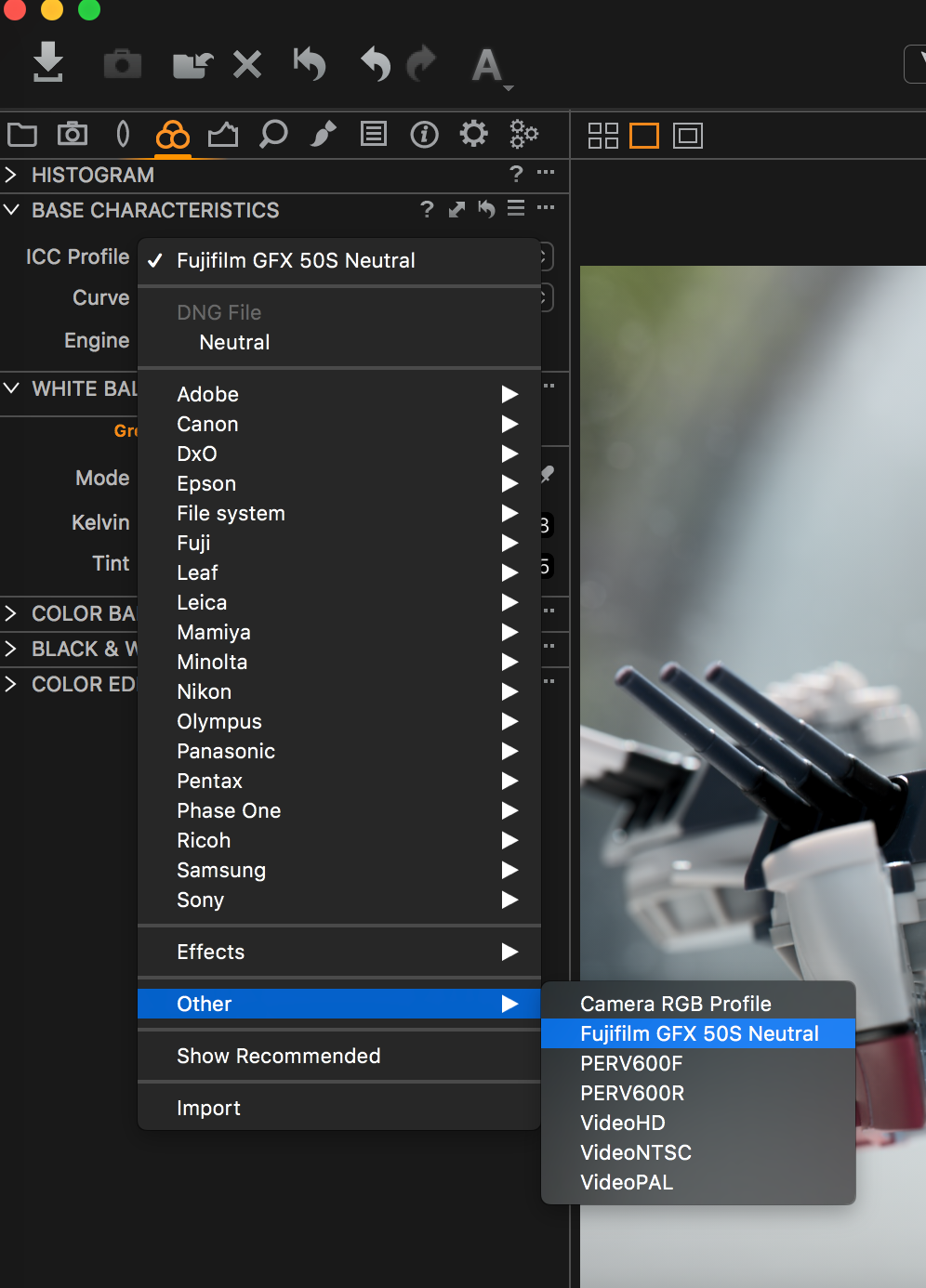The width and height of the screenshot is (926, 1288).
Task: Click the move-to-folder icon in toolbar
Action: coord(192,64)
